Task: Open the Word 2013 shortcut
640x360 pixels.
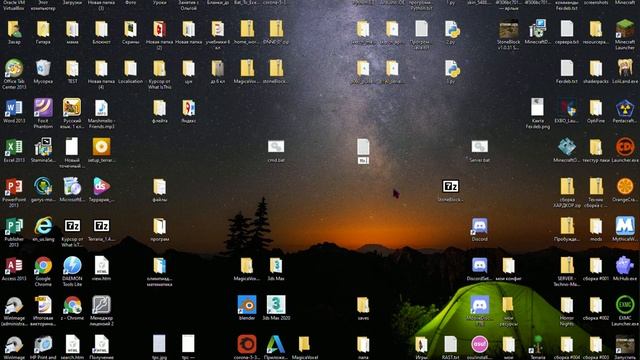Action: pyautogui.click(x=14, y=109)
